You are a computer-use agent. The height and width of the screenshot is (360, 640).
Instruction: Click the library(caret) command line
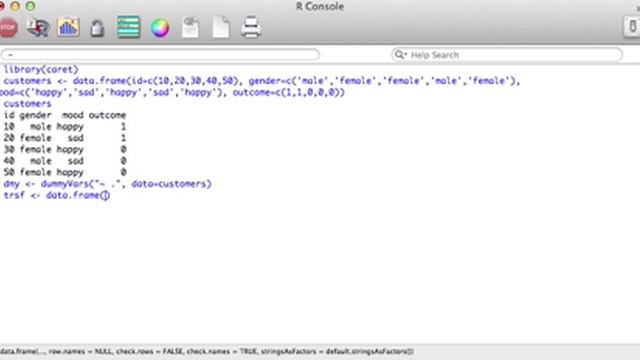tap(41, 69)
